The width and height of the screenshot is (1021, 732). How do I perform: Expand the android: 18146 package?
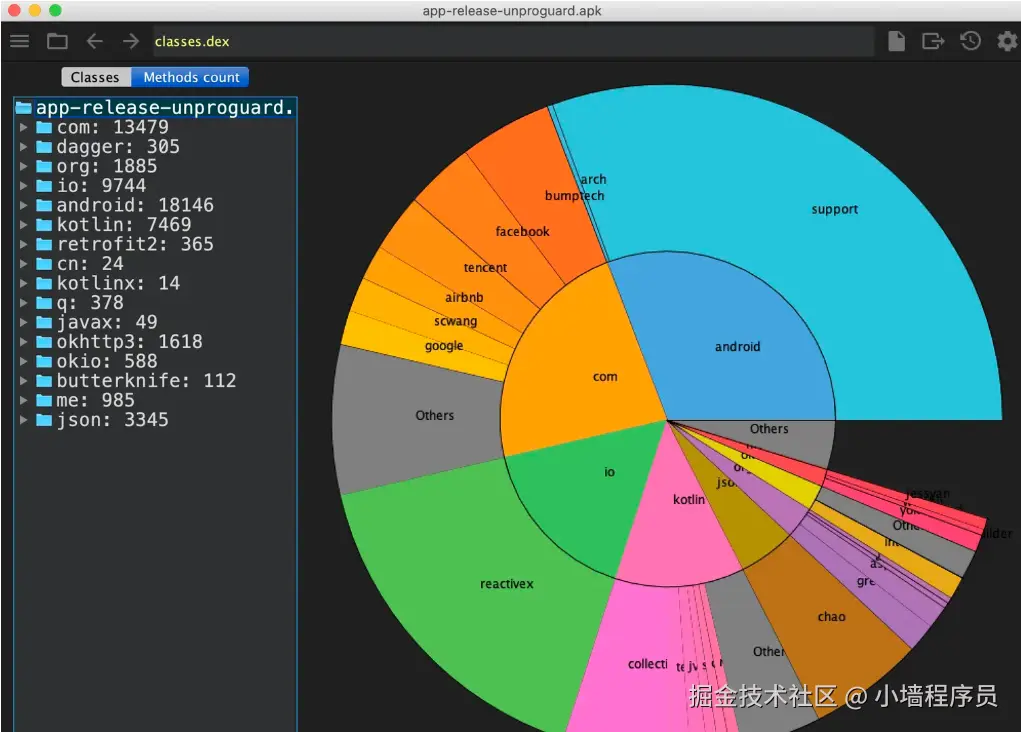[x=23, y=205]
